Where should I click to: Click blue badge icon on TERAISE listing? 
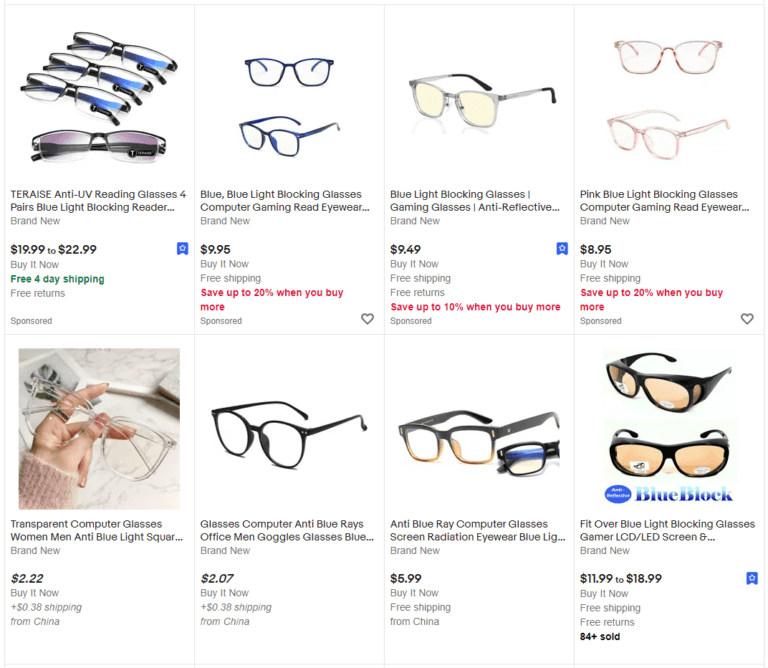tap(182, 249)
